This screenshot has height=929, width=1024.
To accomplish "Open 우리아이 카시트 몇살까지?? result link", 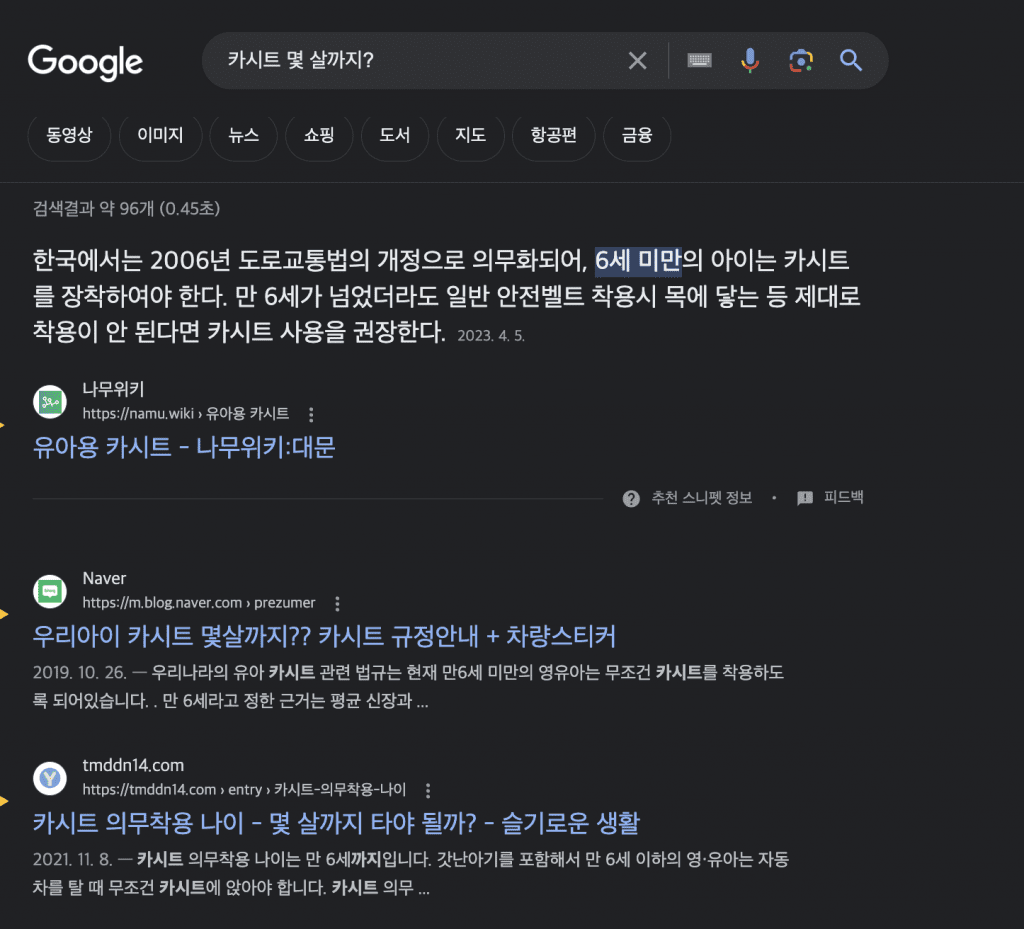I will pos(324,636).
